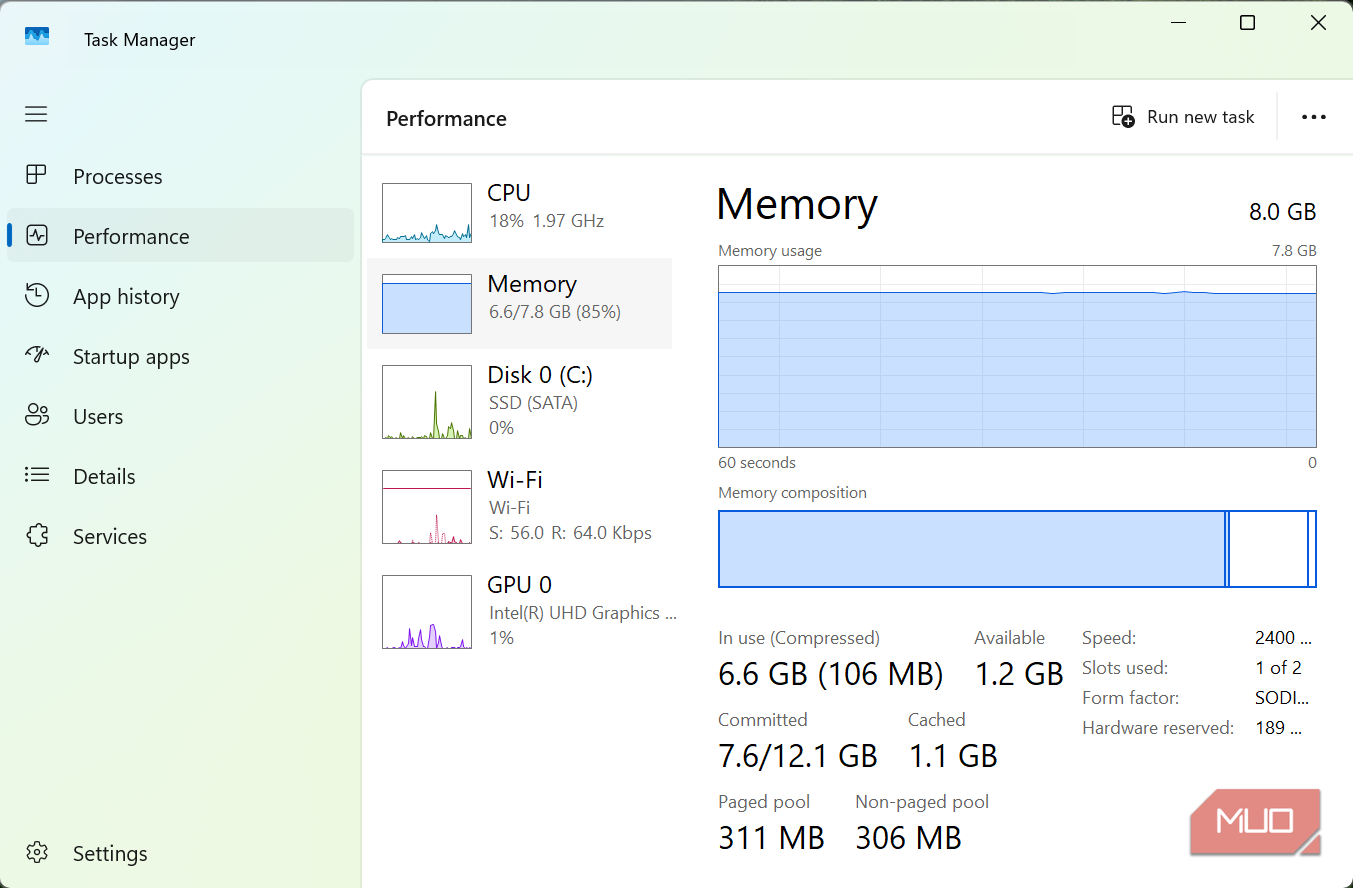Open the Users page label

click(98, 417)
